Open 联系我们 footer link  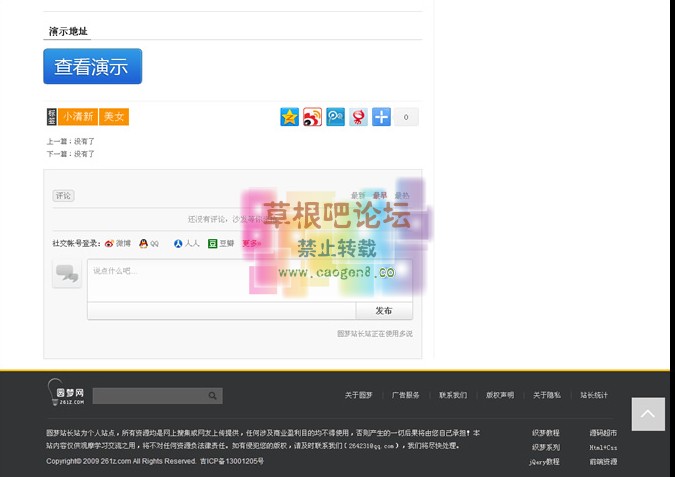pos(453,395)
